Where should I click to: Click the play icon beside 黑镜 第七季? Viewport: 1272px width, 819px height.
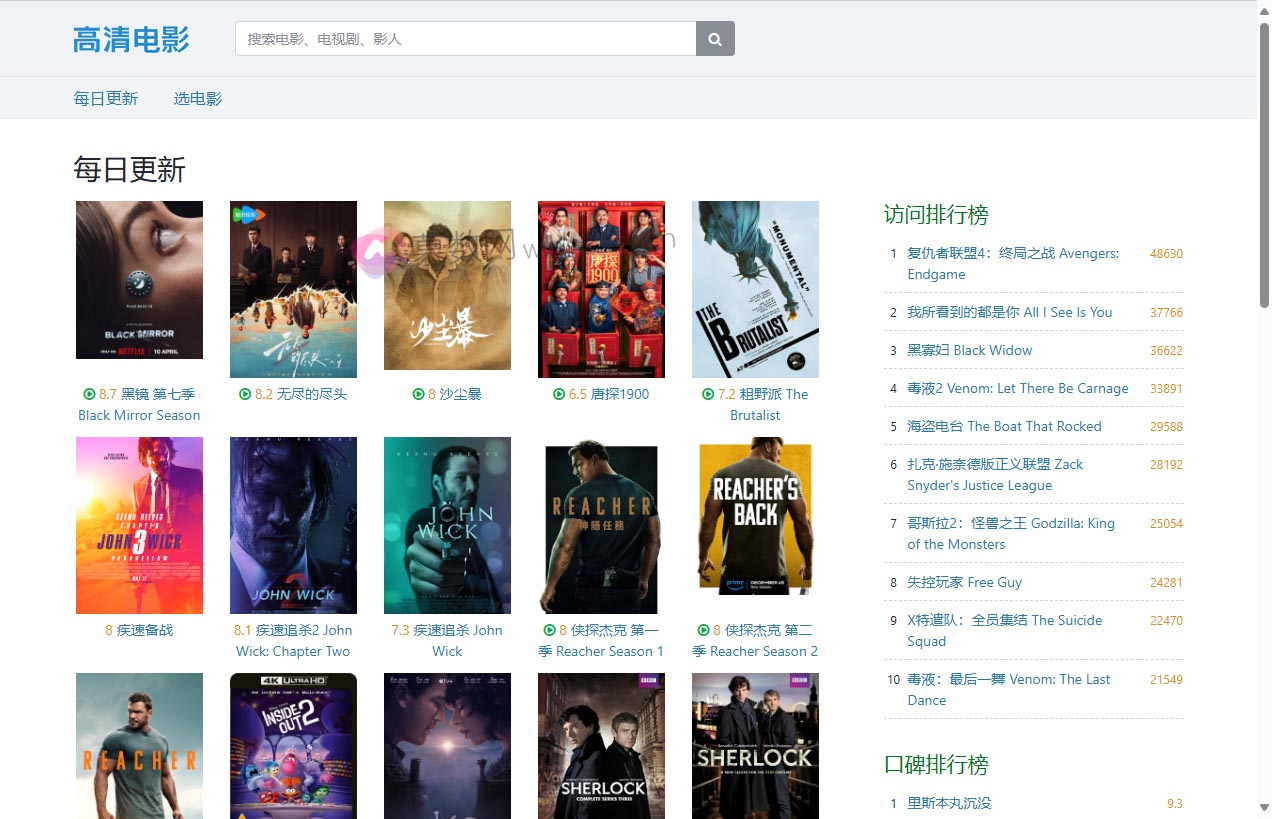(x=89, y=395)
